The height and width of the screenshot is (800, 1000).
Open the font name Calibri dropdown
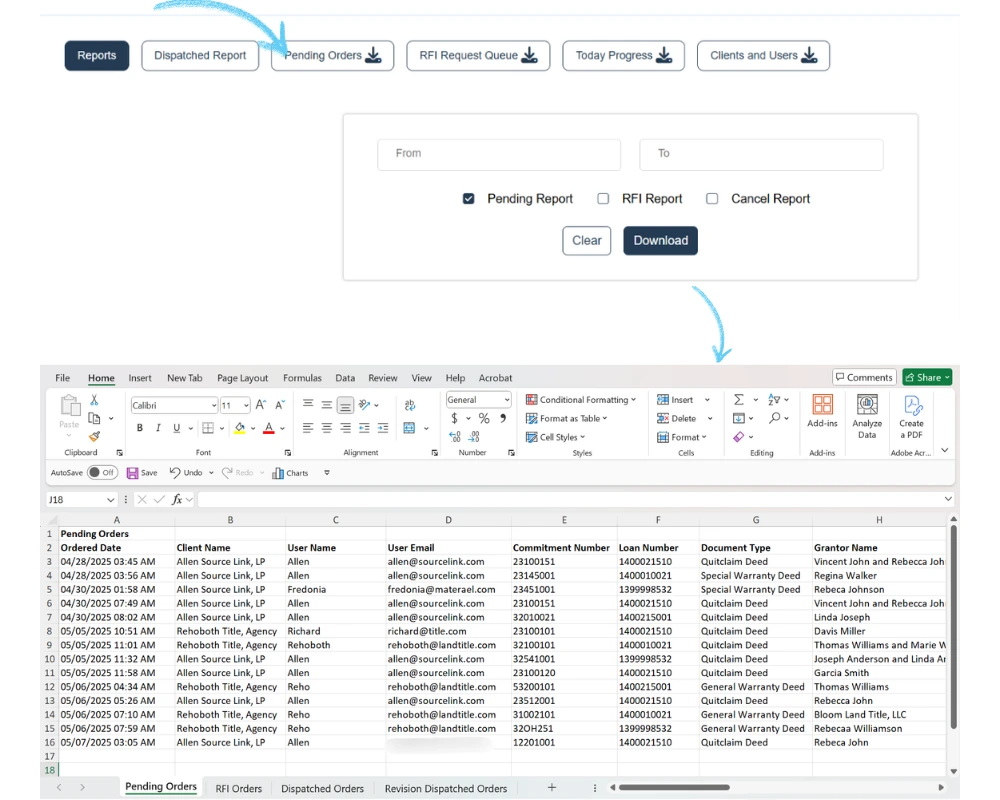point(214,406)
